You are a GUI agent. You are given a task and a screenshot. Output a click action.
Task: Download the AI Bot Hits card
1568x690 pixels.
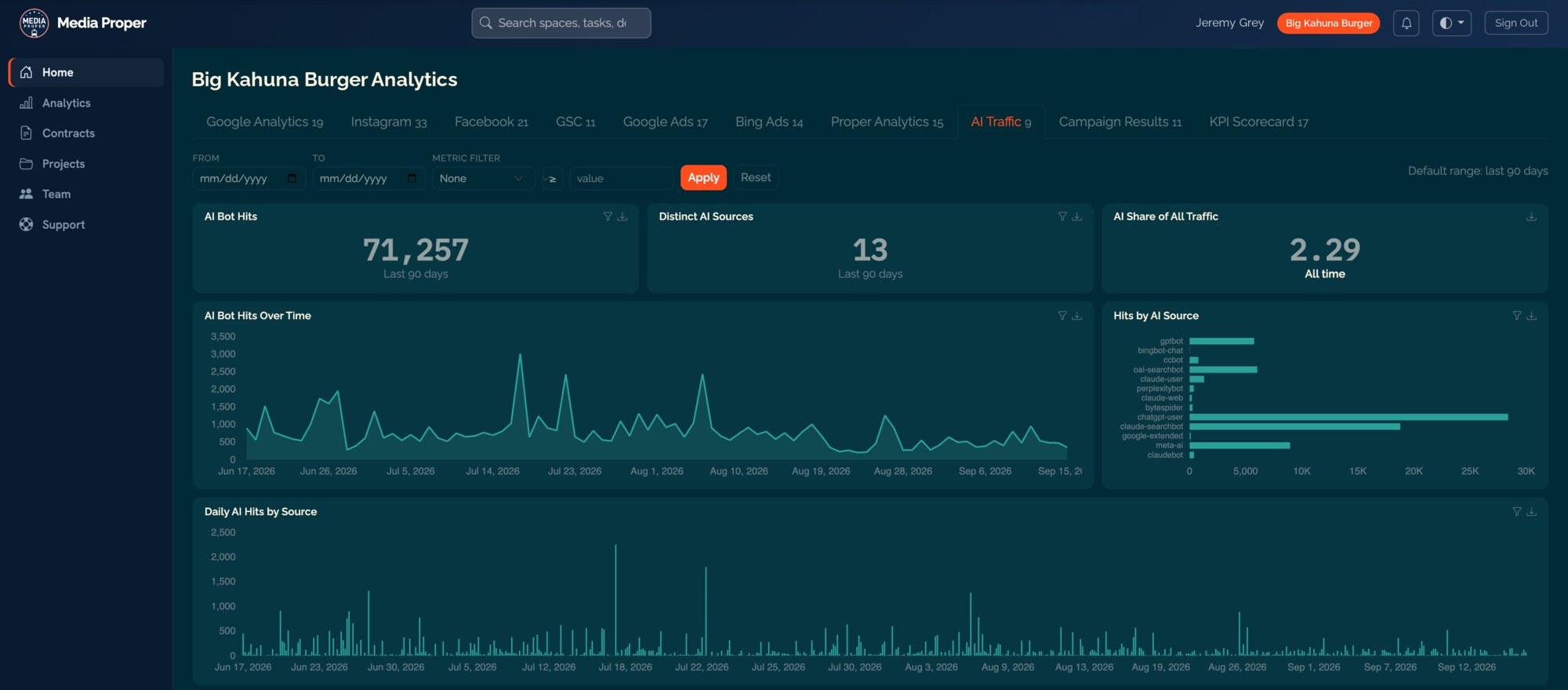pyautogui.click(x=622, y=216)
